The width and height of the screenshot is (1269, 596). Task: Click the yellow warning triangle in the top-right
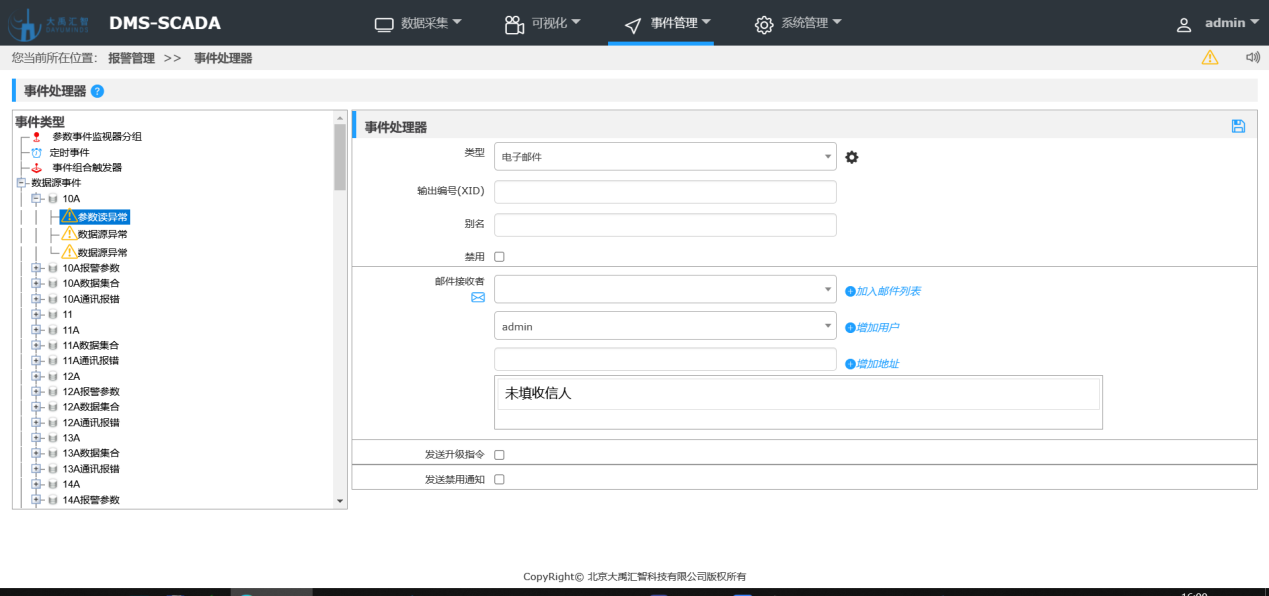click(1210, 58)
